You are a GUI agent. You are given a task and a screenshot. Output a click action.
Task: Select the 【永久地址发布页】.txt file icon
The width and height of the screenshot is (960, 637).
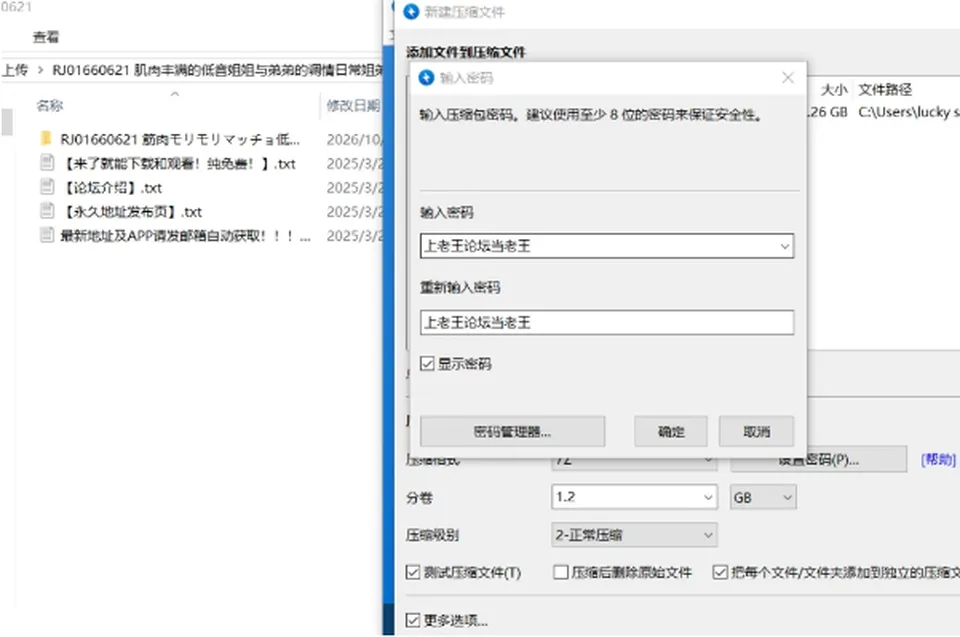(47, 211)
